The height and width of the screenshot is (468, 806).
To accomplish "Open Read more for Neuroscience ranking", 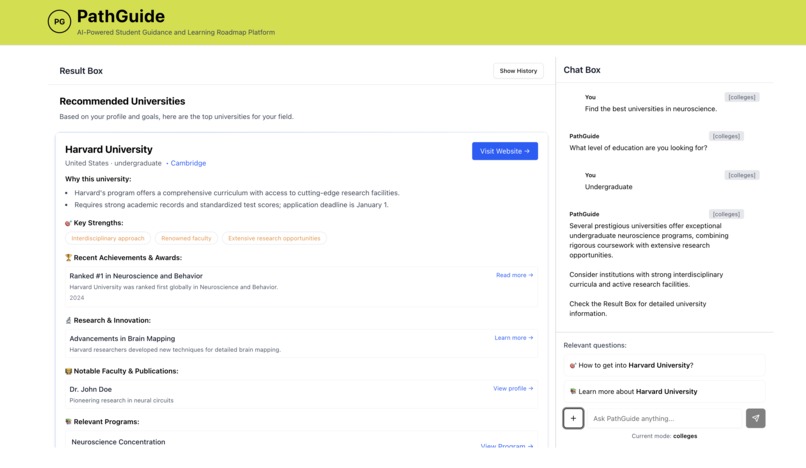I will (x=515, y=275).
